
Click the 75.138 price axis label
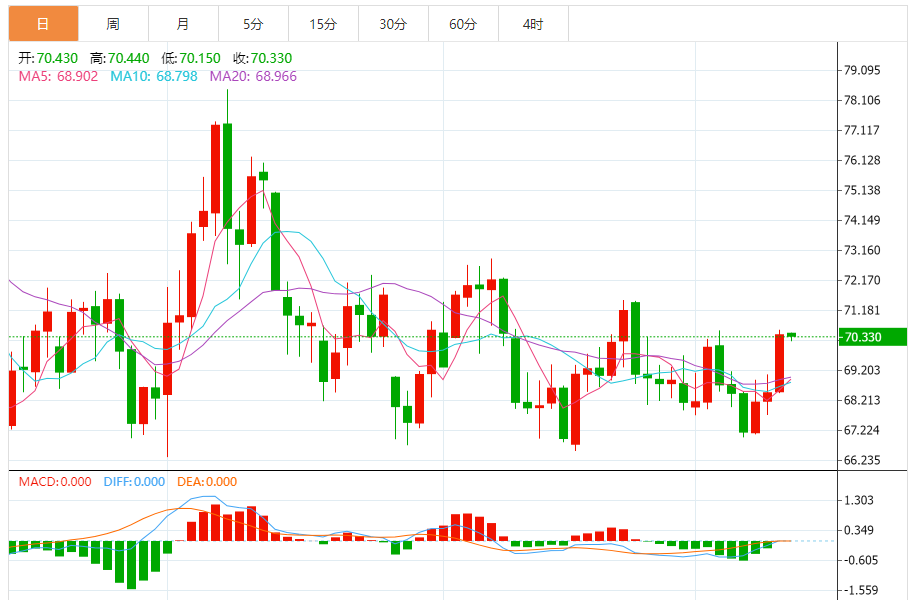[x=862, y=190]
